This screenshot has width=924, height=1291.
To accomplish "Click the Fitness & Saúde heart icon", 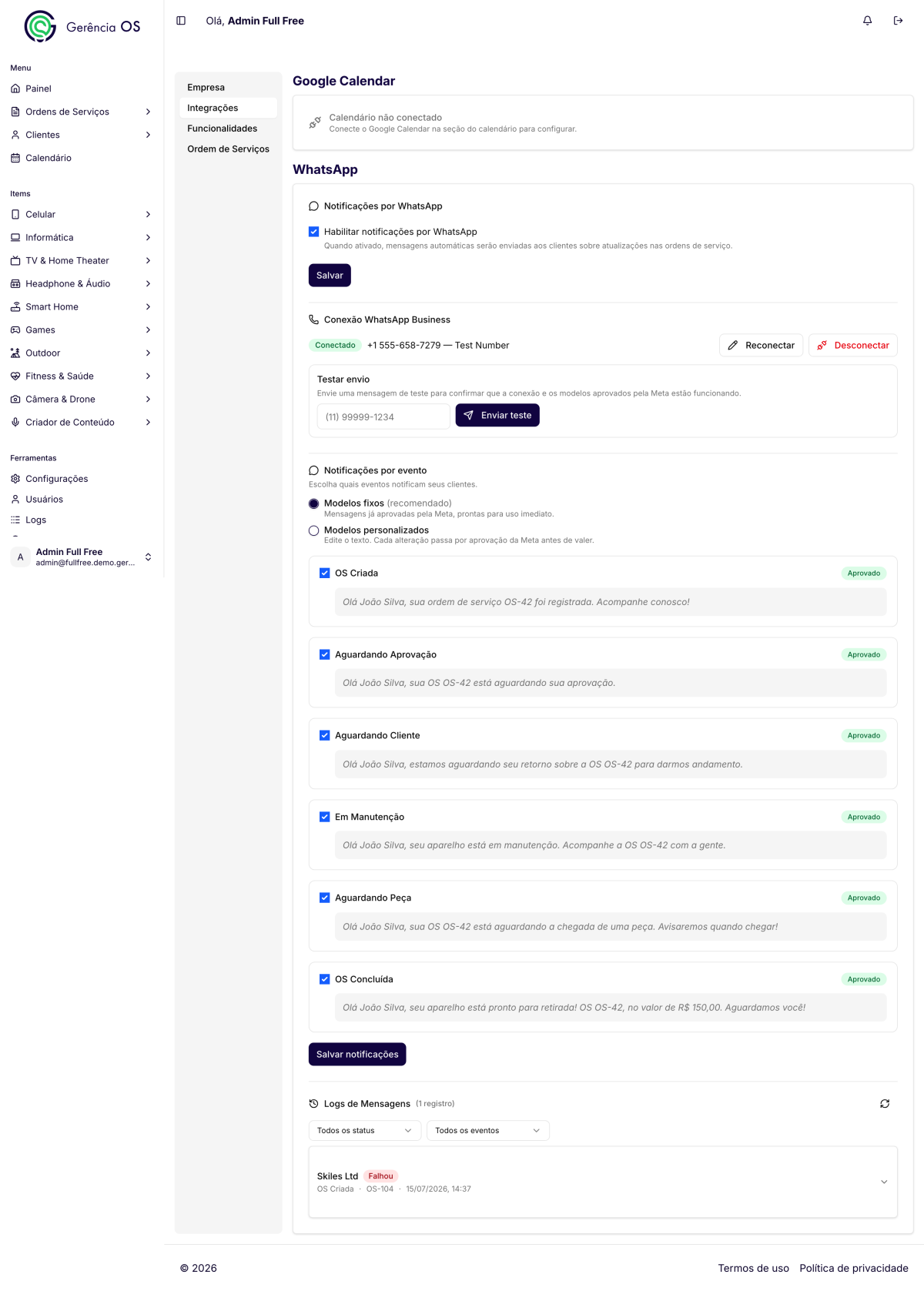I will click(x=15, y=376).
